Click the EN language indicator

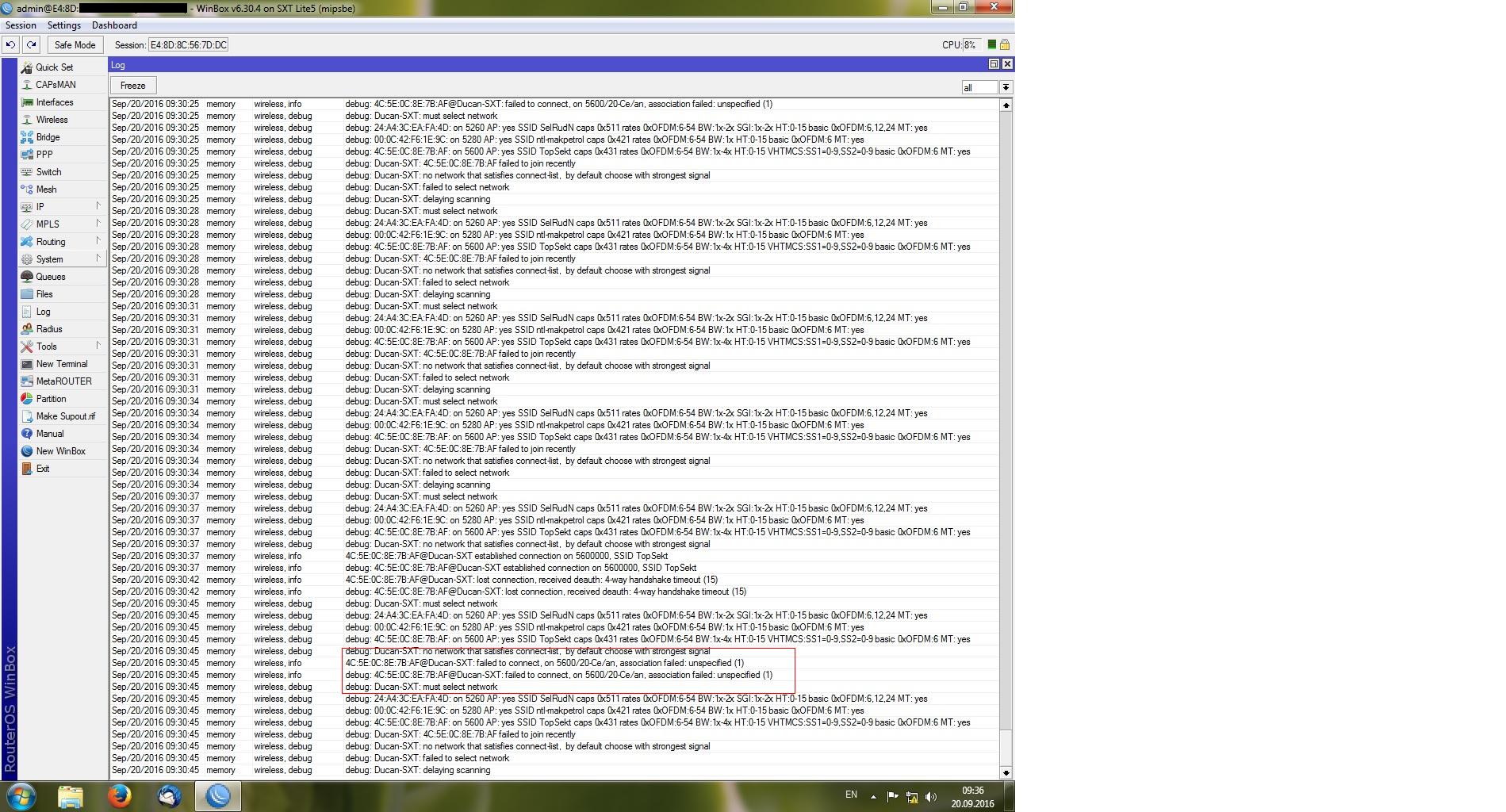point(851,795)
